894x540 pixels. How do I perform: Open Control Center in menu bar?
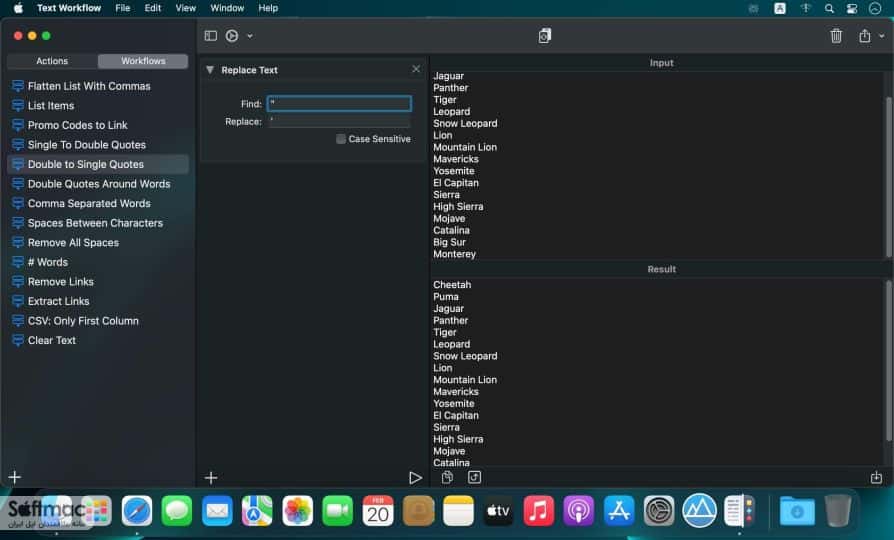tap(852, 8)
